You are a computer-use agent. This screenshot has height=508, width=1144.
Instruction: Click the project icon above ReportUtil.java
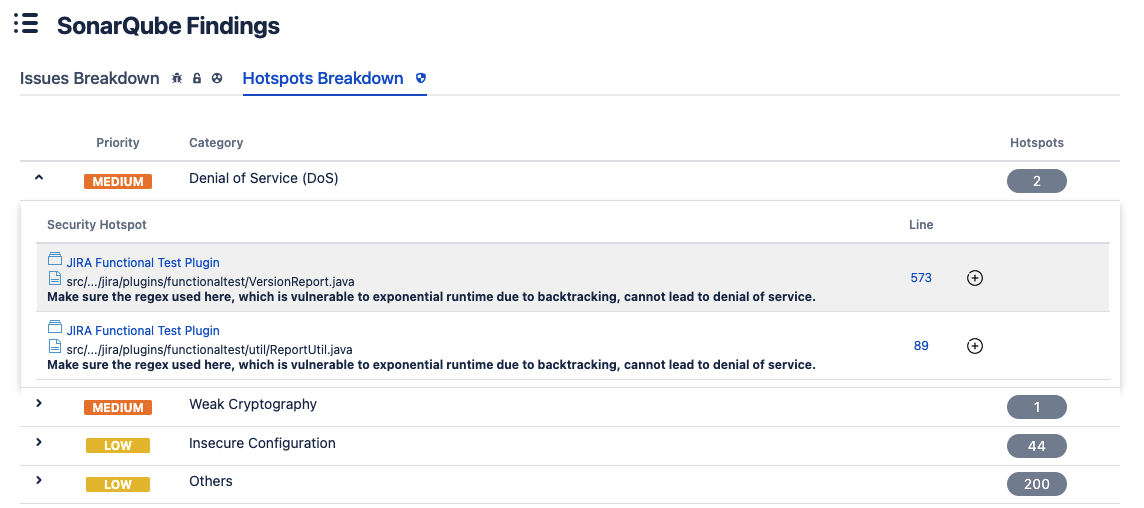click(x=55, y=327)
